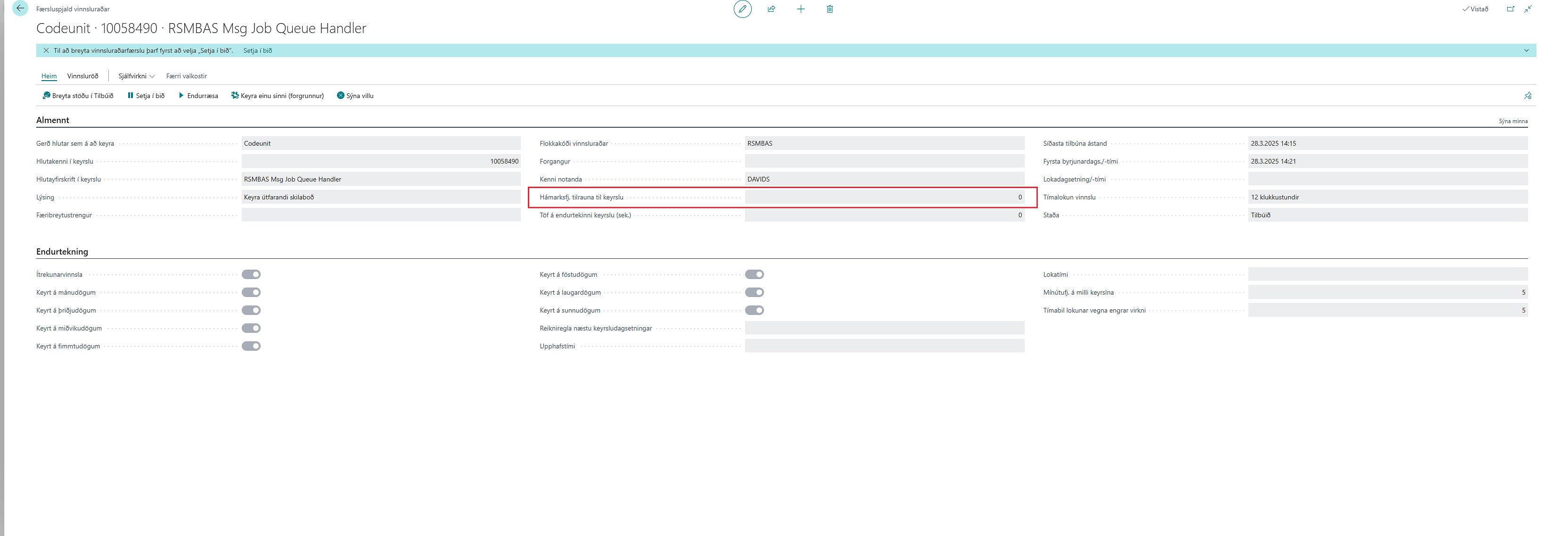Click Sýna minna link
The image size is (1568, 536).
click(1512, 121)
